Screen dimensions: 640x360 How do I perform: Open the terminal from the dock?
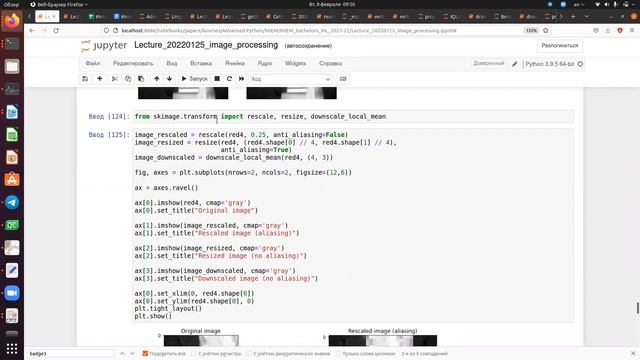(x=12, y=43)
